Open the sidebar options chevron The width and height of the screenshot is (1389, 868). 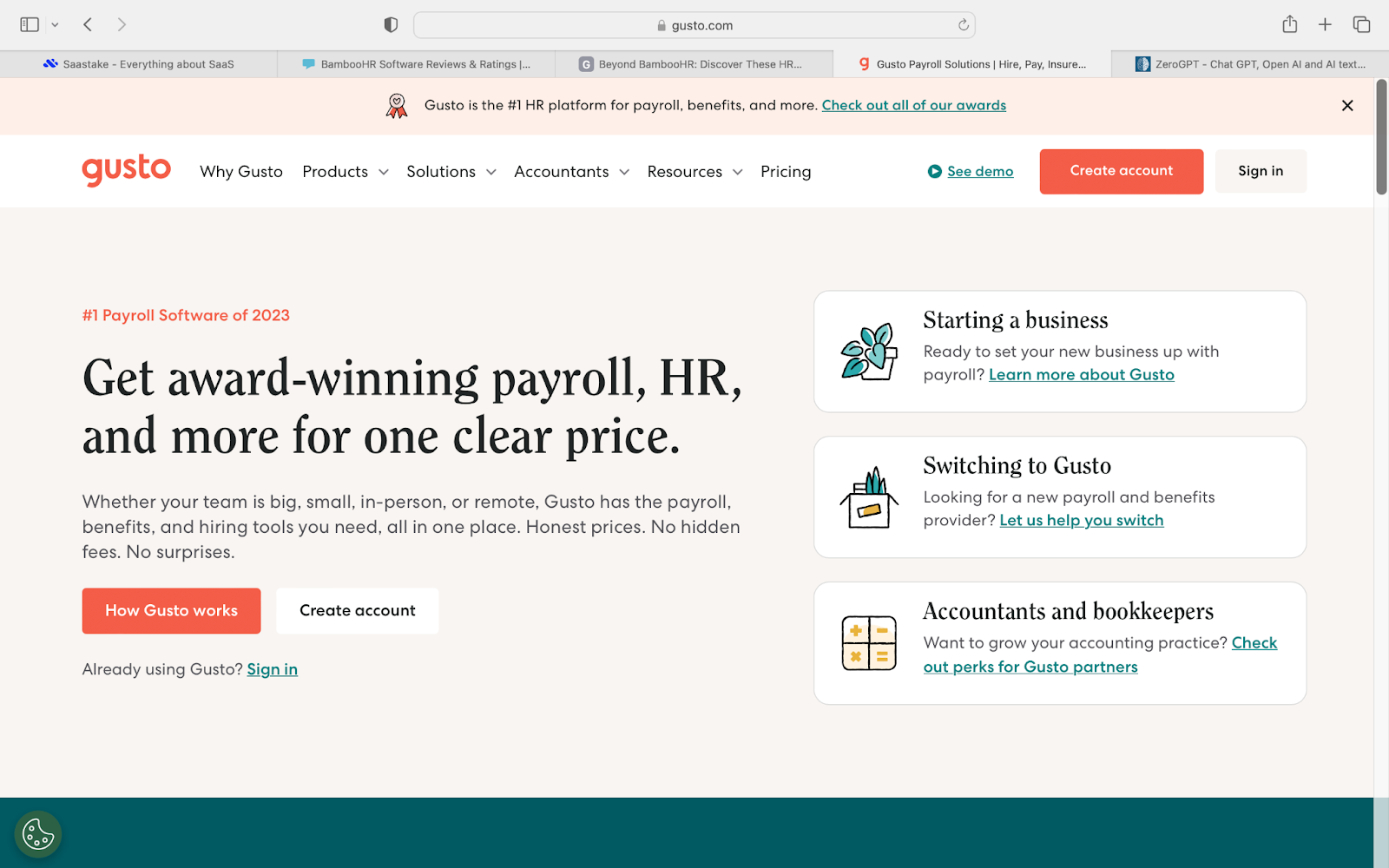pyautogui.click(x=55, y=25)
